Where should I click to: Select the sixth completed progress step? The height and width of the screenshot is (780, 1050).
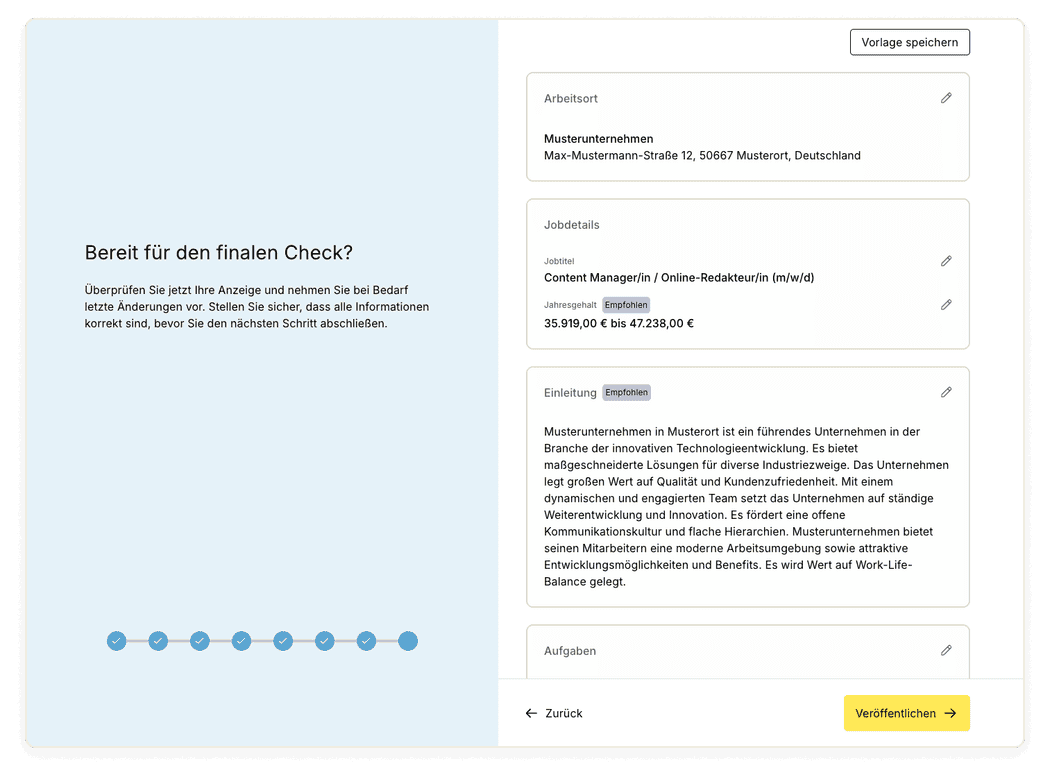tap(324, 641)
